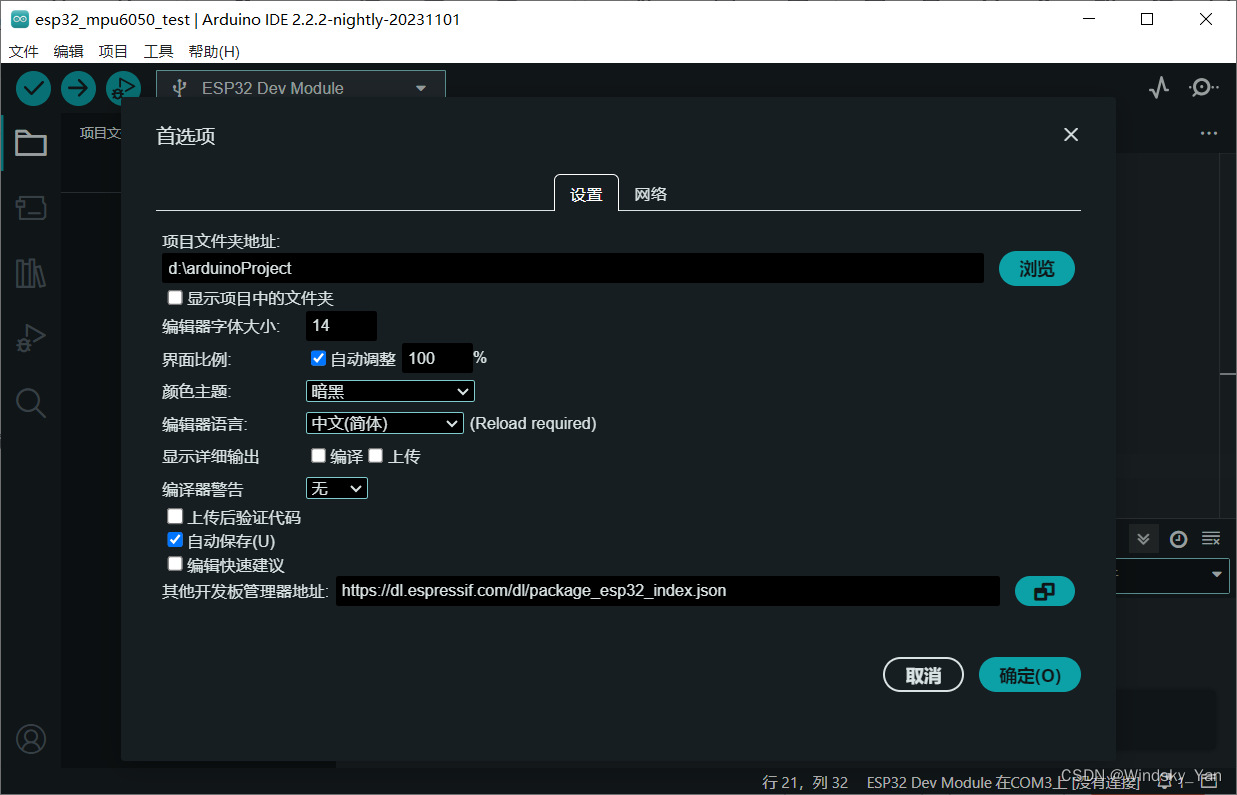The image size is (1237, 795).
Task: Switch to the Network tab
Action: click(651, 194)
